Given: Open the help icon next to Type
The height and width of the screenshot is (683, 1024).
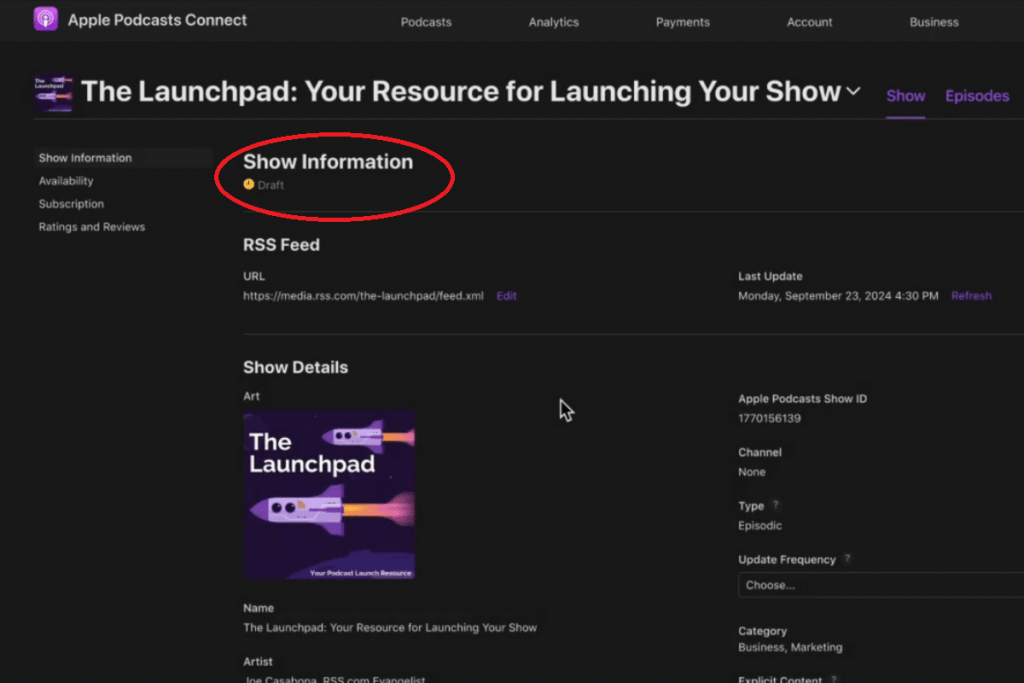Looking at the screenshot, I should coord(776,506).
